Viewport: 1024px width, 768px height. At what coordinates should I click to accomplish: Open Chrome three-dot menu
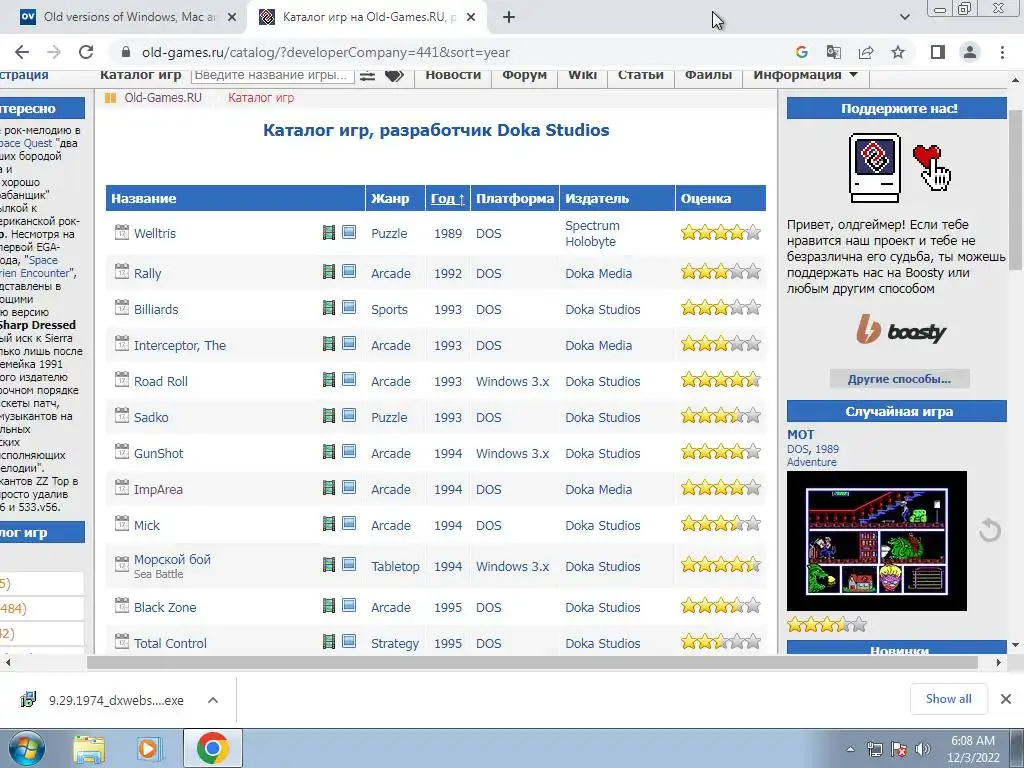(1002, 52)
